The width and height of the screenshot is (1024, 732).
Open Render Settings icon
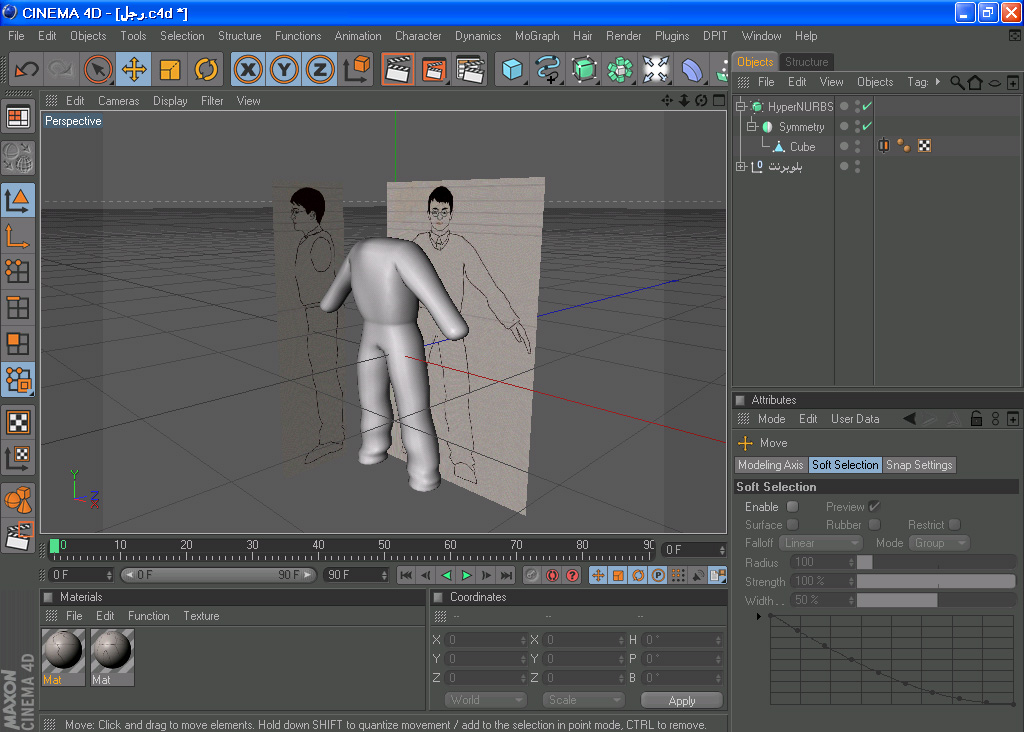click(470, 69)
